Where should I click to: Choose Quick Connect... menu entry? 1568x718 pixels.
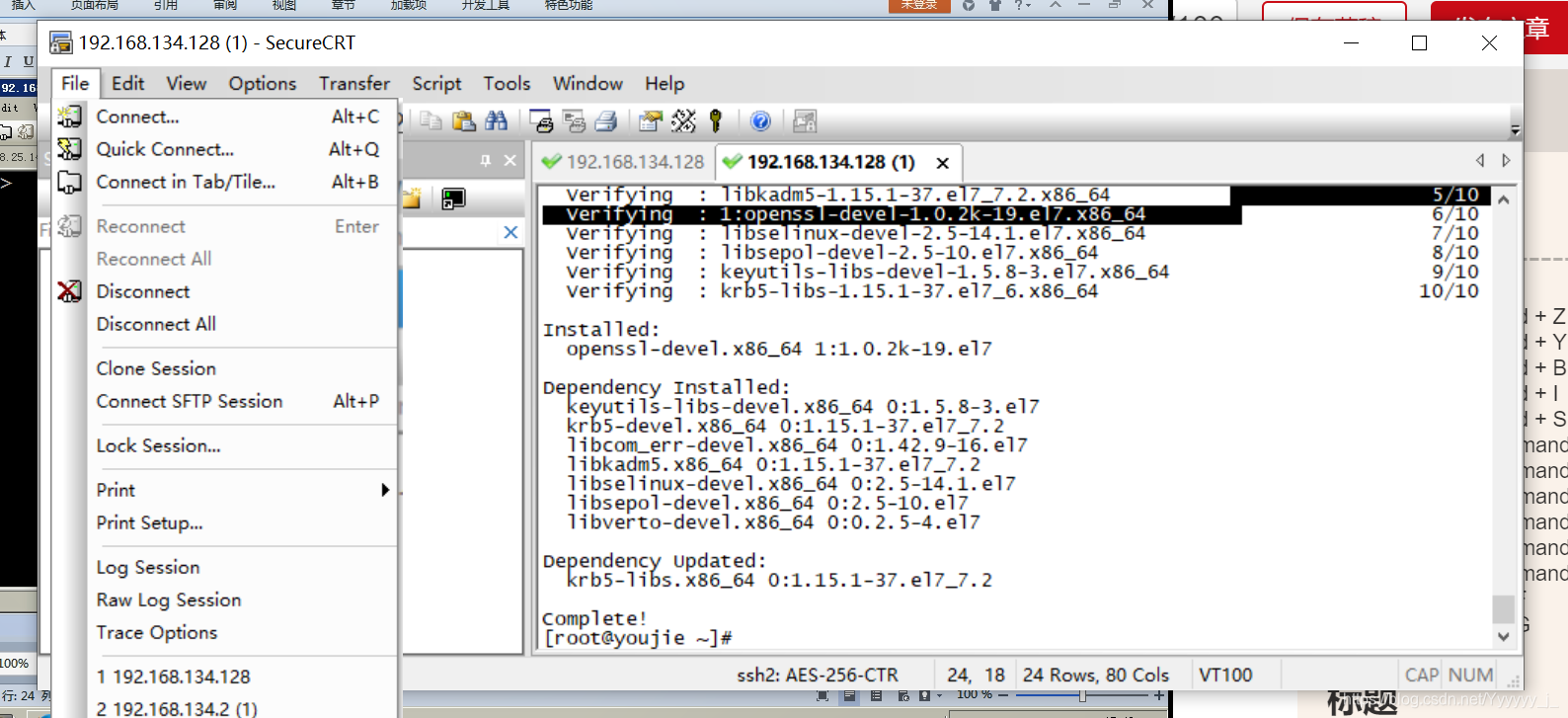226,149
